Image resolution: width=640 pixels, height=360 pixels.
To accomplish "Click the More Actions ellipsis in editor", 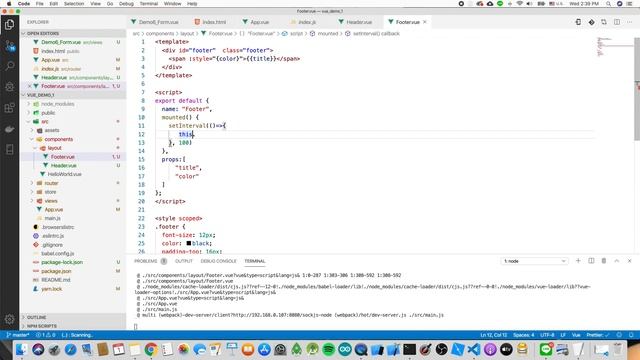I will (x=630, y=22).
